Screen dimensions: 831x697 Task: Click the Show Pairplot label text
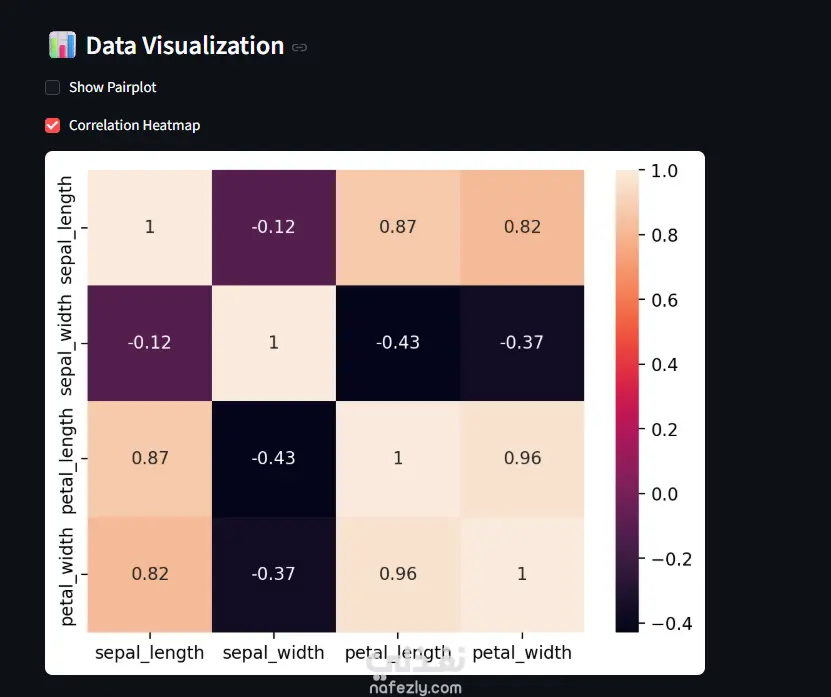[112, 87]
